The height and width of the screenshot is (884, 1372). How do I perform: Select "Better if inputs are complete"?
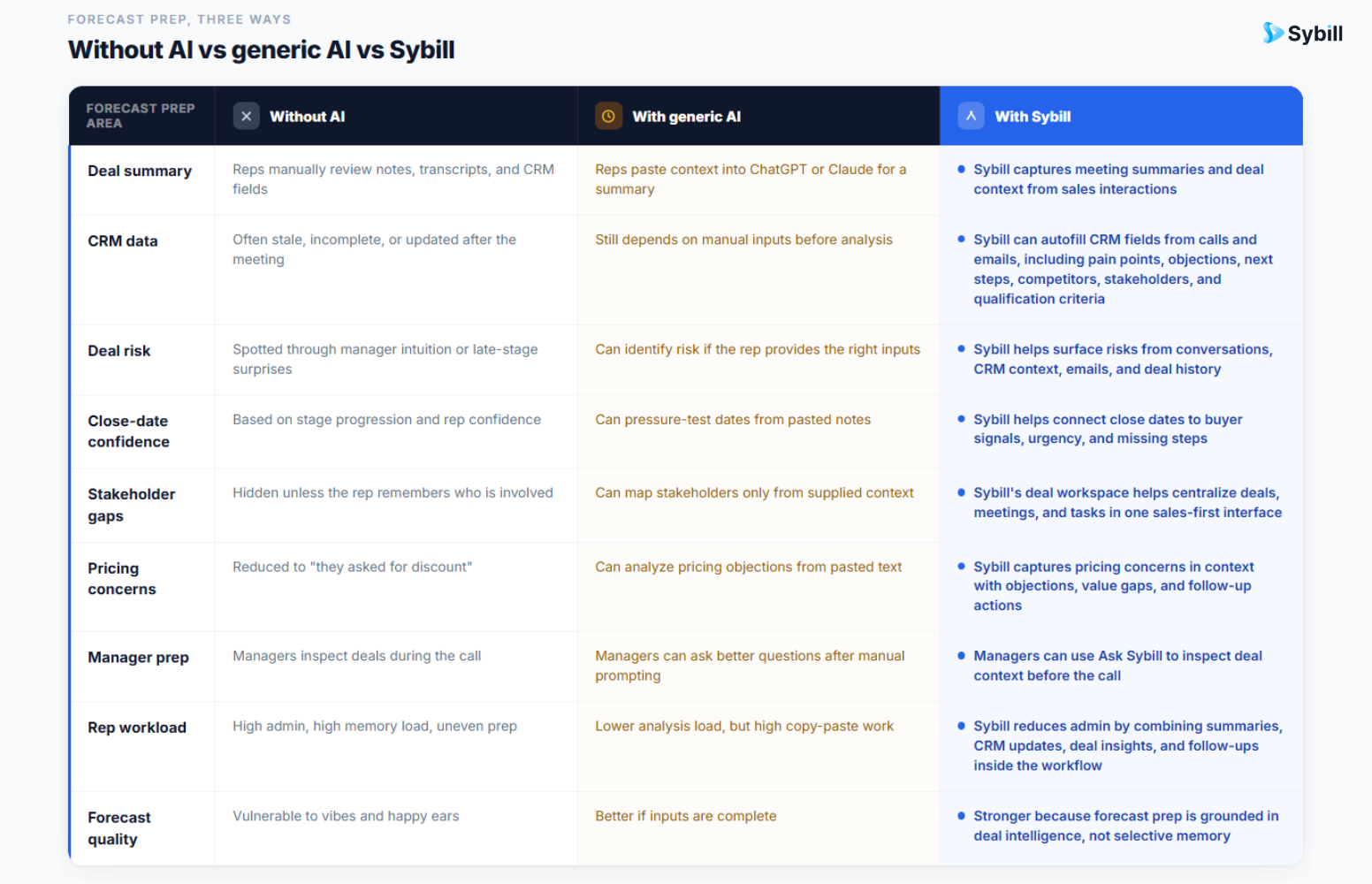[x=686, y=816]
